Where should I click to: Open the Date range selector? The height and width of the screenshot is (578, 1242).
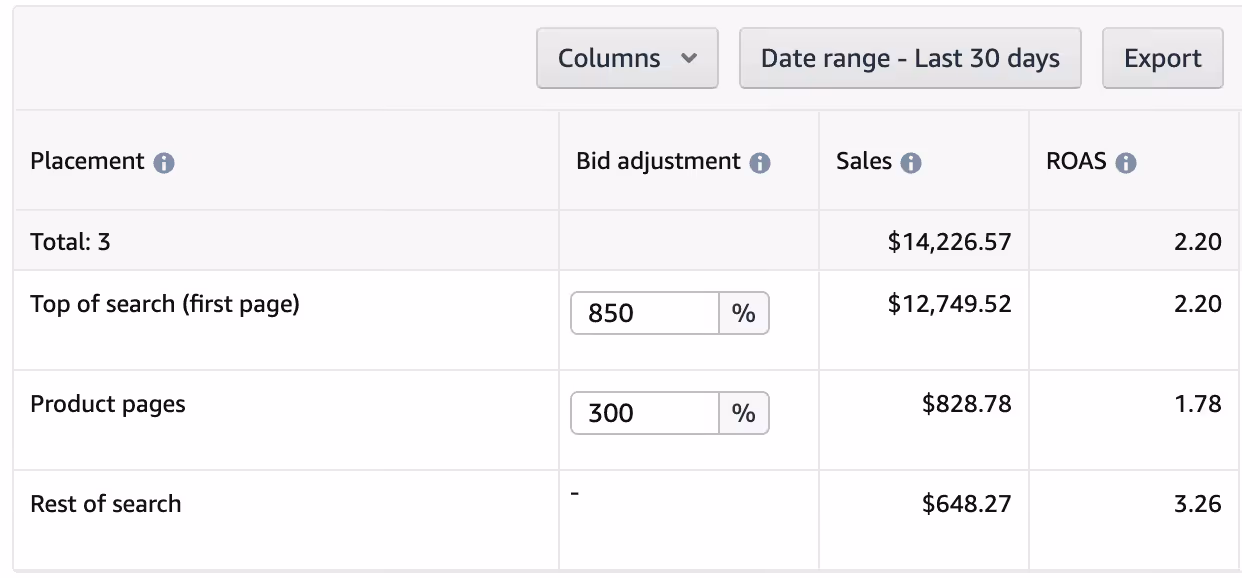point(910,58)
